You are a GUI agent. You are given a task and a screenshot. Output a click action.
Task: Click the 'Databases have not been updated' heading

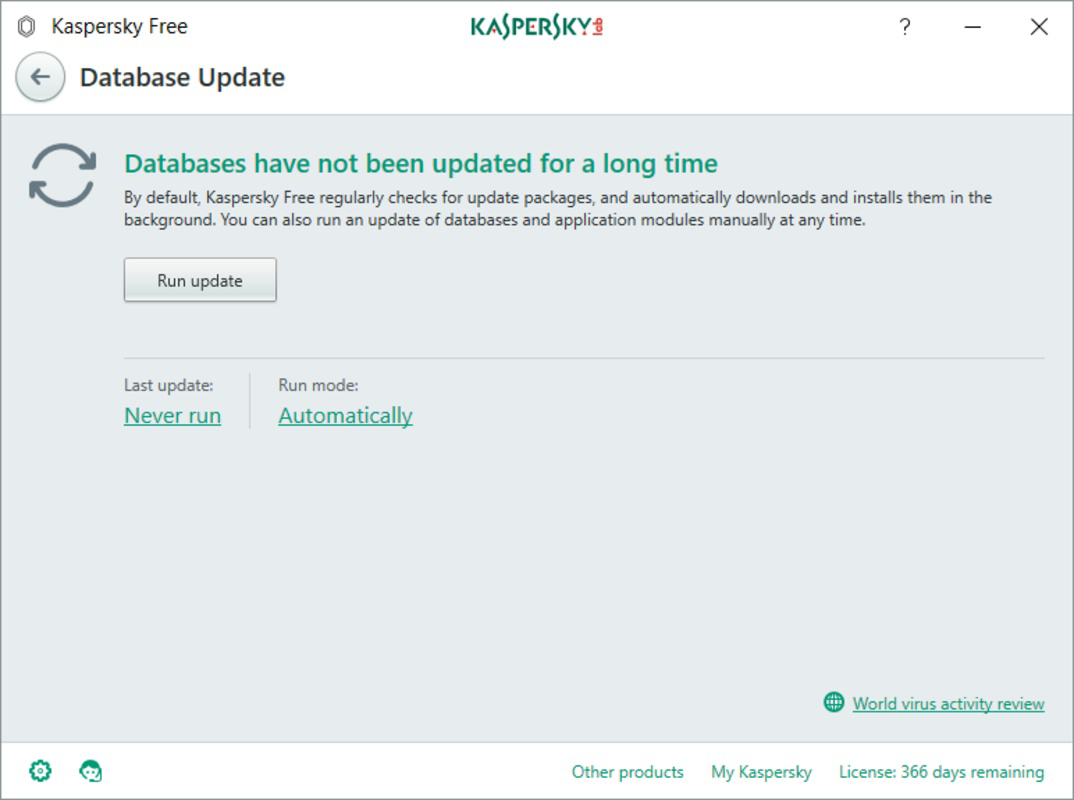(421, 164)
